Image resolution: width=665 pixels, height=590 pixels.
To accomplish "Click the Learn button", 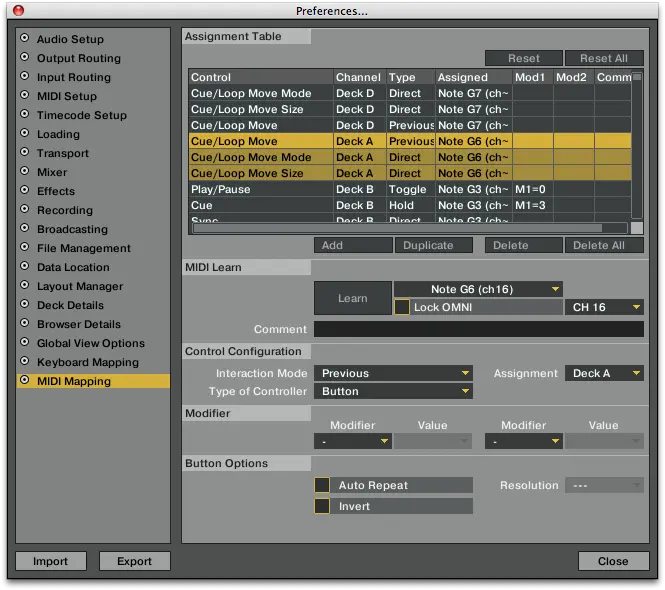I will pos(352,298).
